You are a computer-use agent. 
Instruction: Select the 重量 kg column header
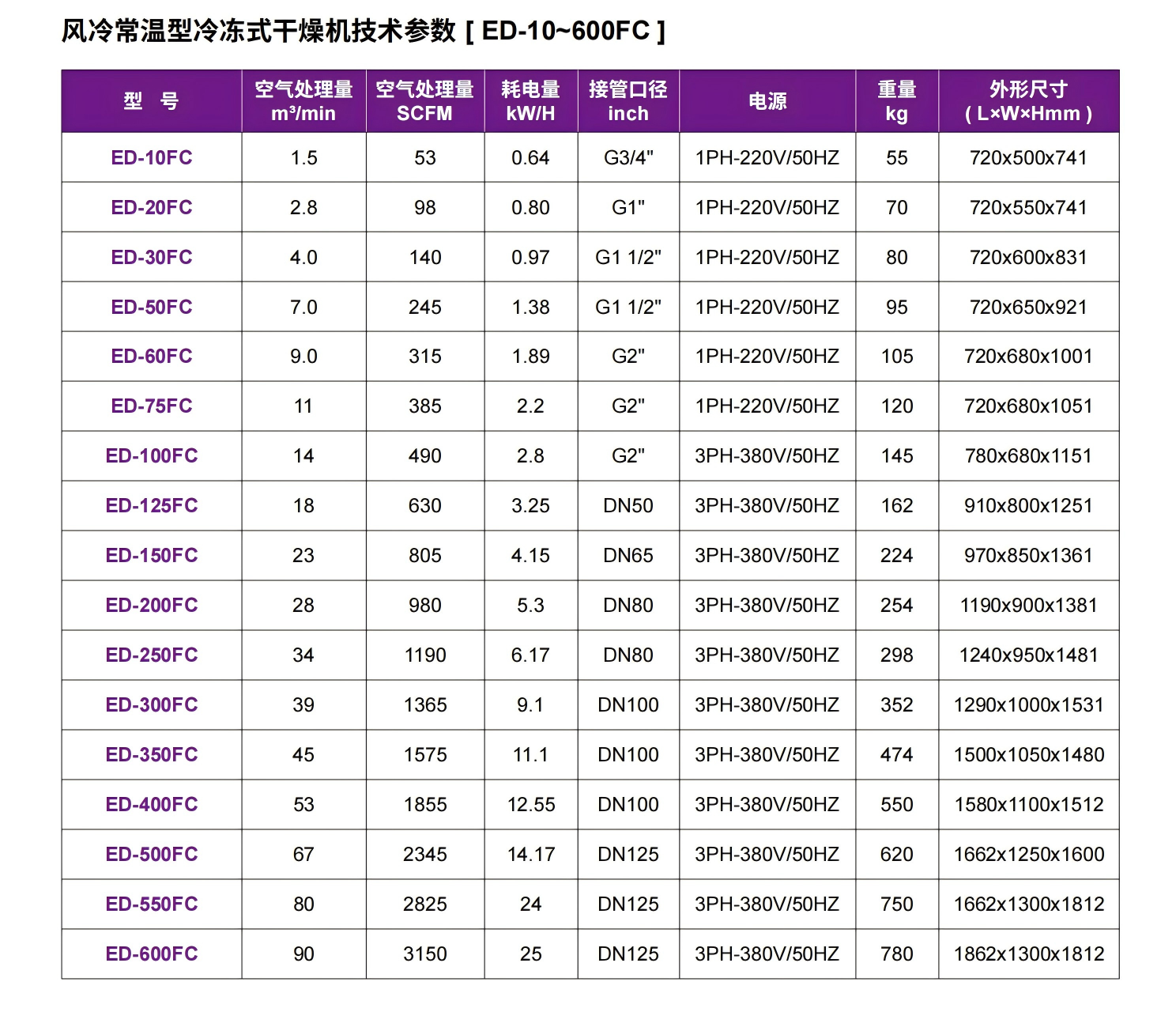coord(896,101)
